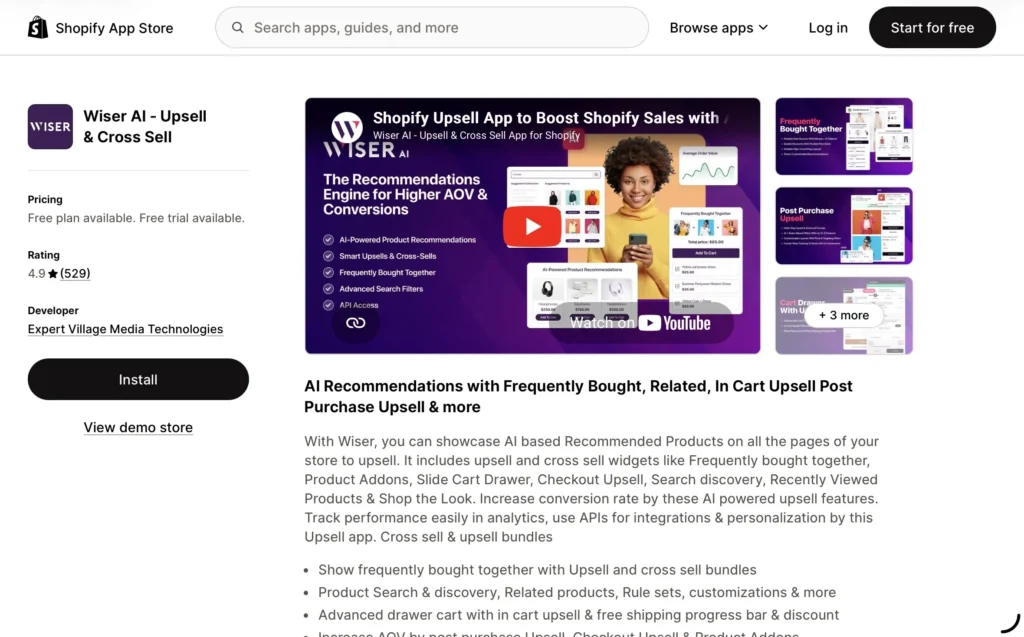Click the Free plan available pricing text
The height and width of the screenshot is (637, 1024).
136,218
